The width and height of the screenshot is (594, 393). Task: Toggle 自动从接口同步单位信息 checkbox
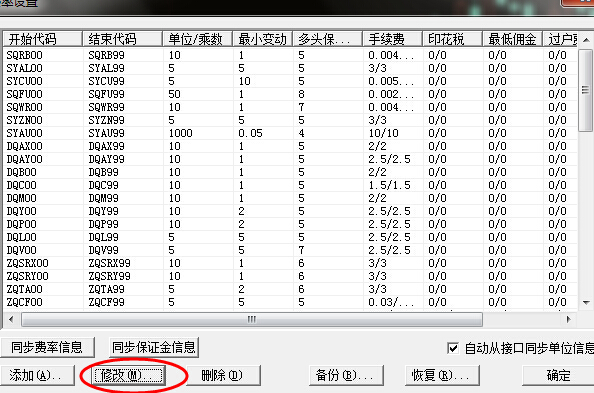click(453, 348)
